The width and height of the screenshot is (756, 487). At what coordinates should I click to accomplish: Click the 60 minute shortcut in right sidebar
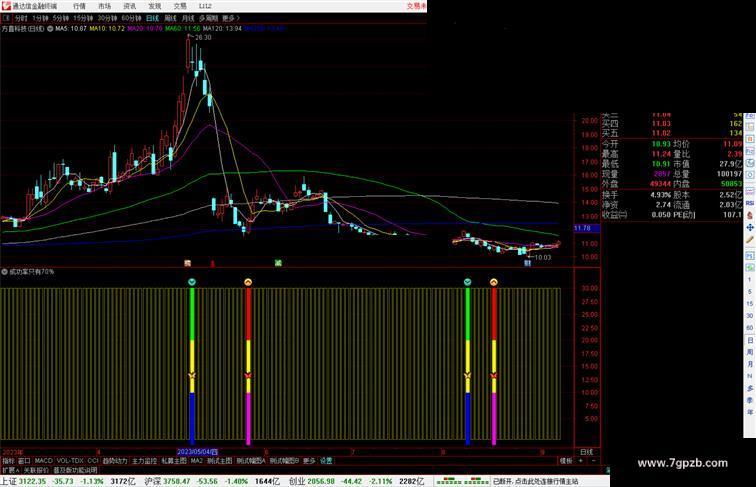tap(750, 328)
